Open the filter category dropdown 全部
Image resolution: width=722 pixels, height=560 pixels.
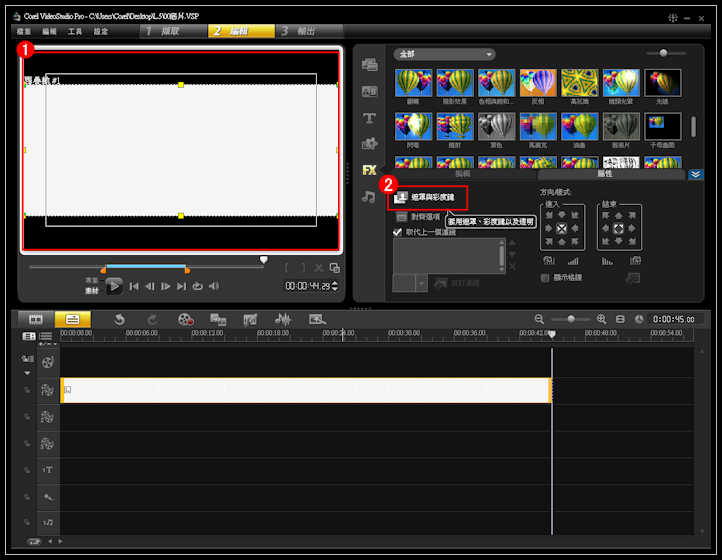[x=444, y=54]
